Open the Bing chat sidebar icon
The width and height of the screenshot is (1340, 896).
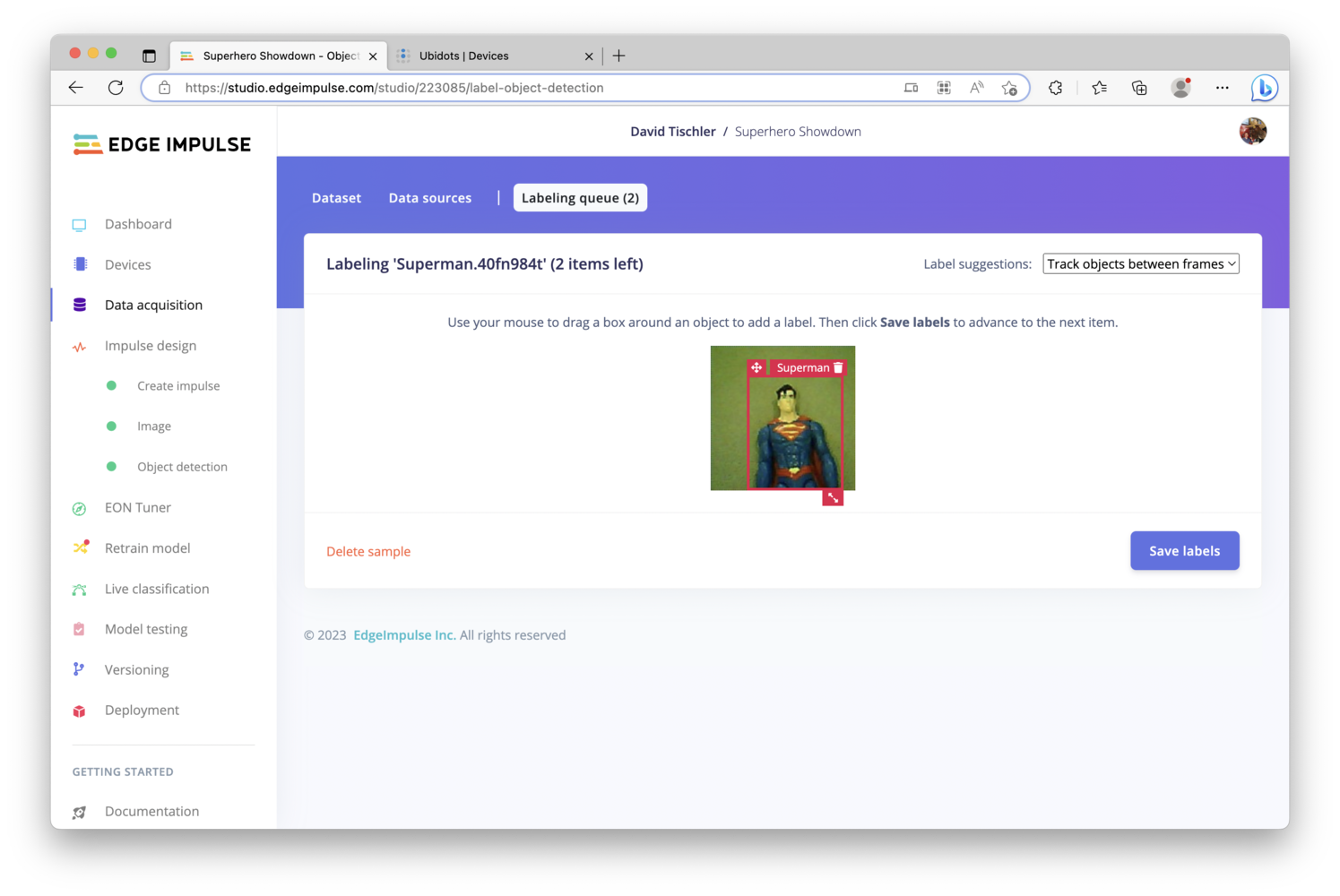point(1264,88)
